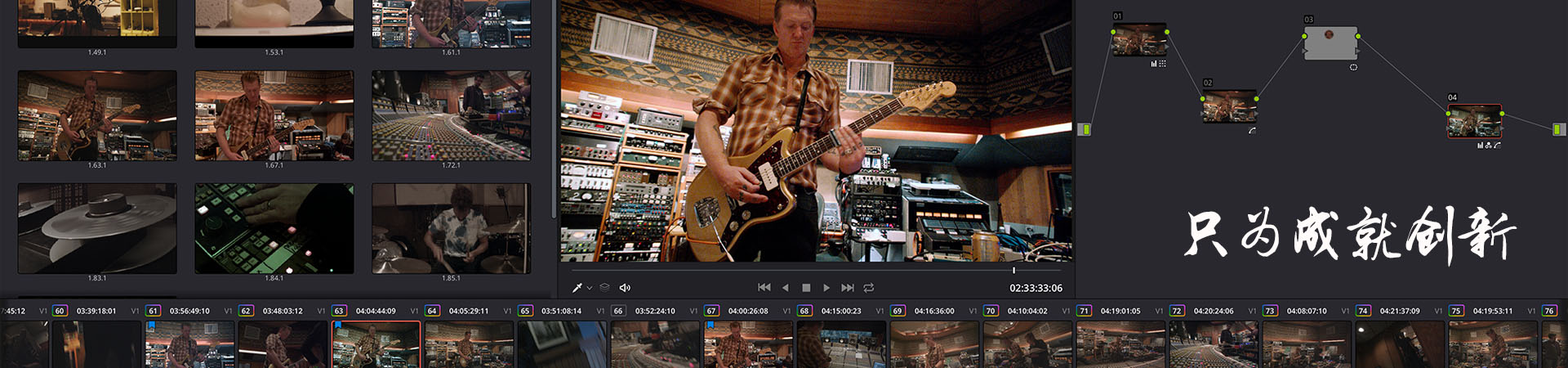Mute the viewer audio speaker icon

pyautogui.click(x=625, y=288)
